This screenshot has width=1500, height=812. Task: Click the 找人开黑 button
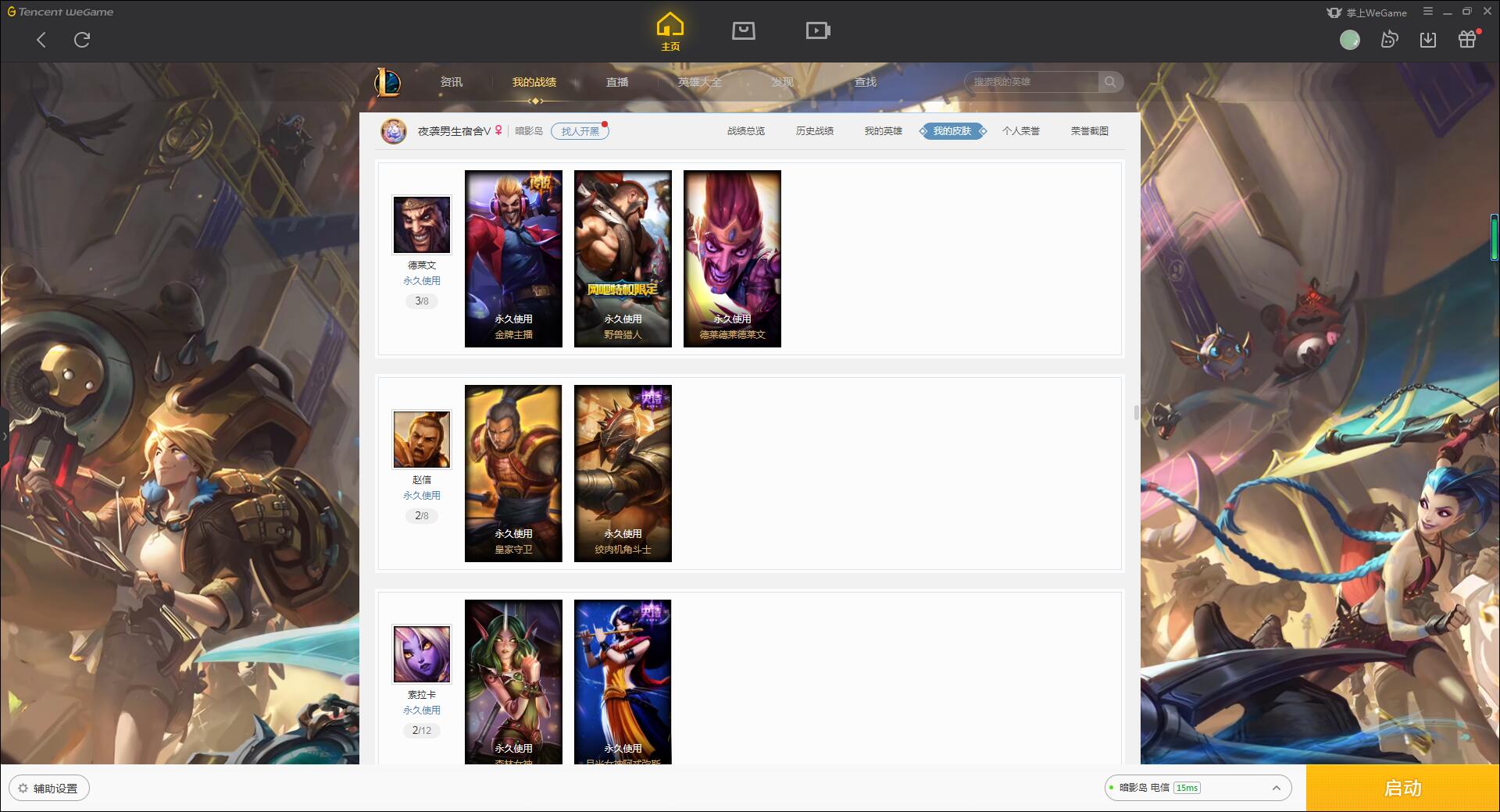click(x=580, y=131)
